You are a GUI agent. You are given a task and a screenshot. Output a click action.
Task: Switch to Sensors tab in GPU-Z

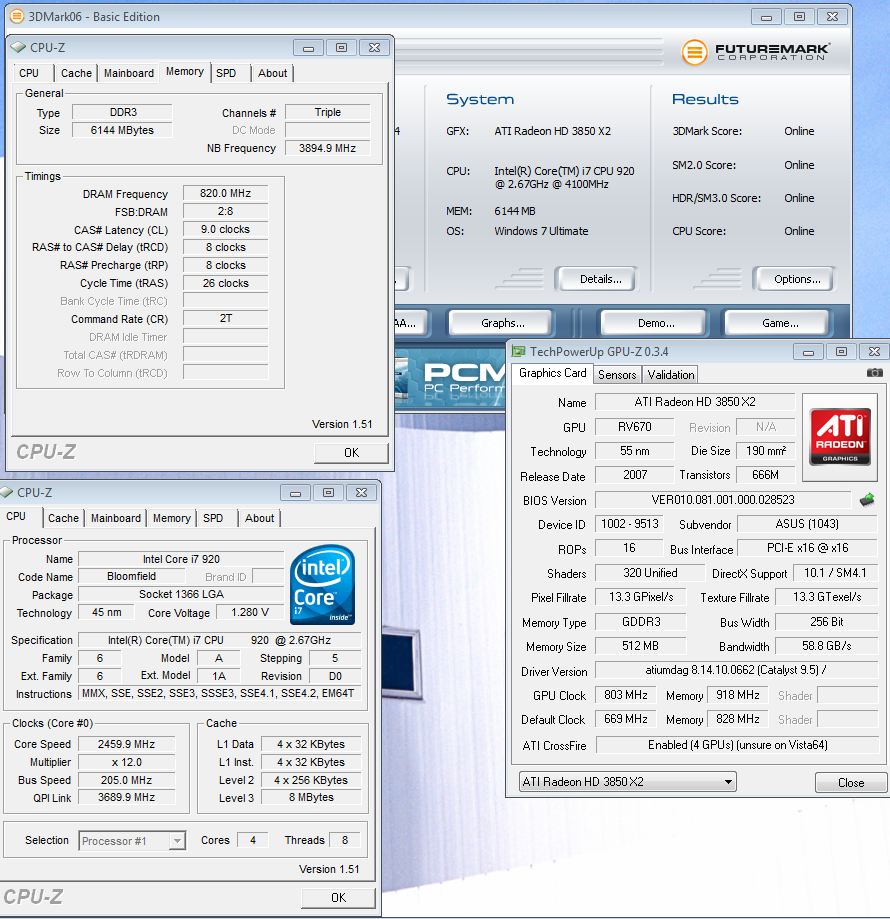point(617,375)
